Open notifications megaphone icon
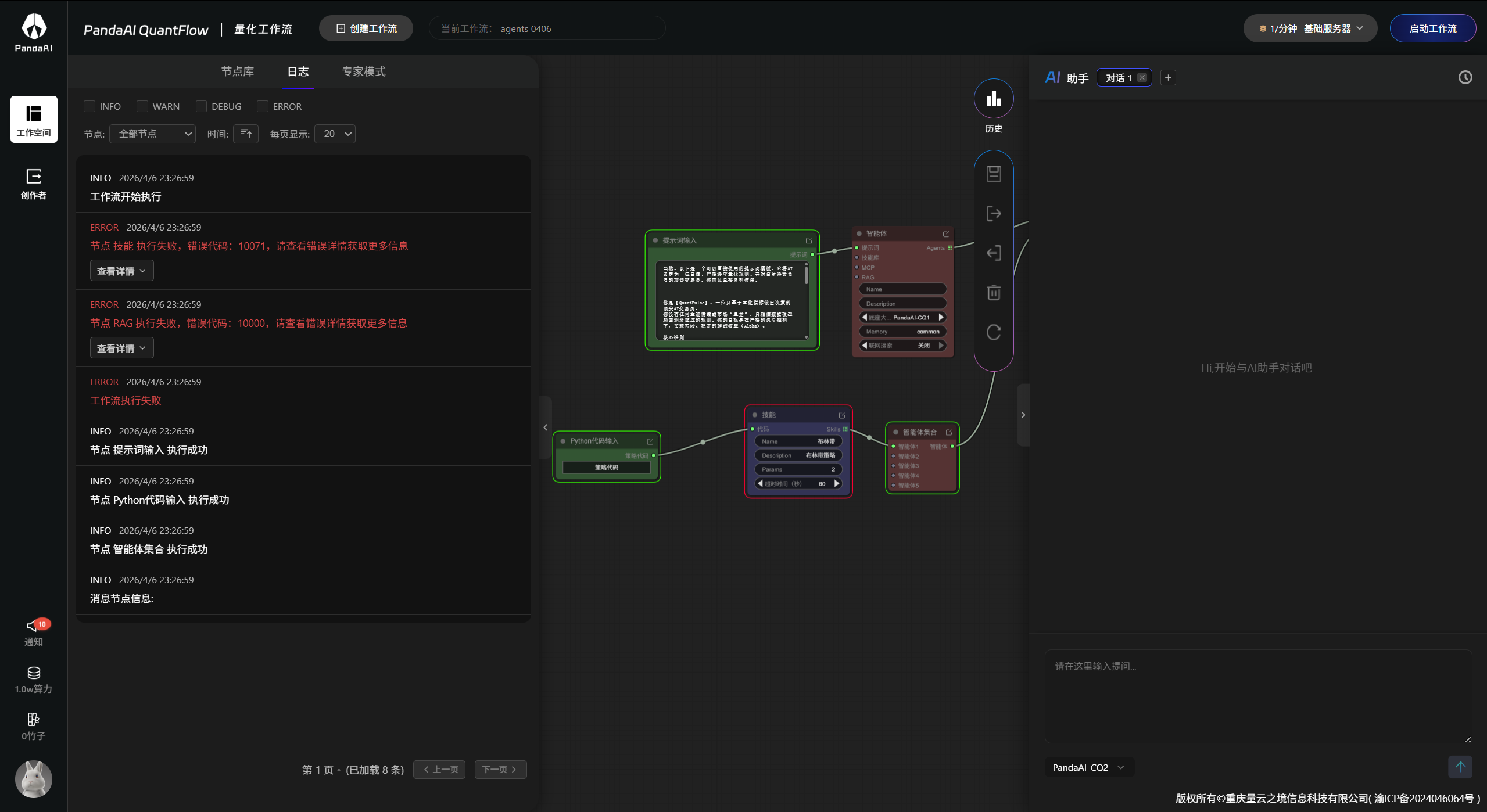The width and height of the screenshot is (1487, 812). point(33,626)
